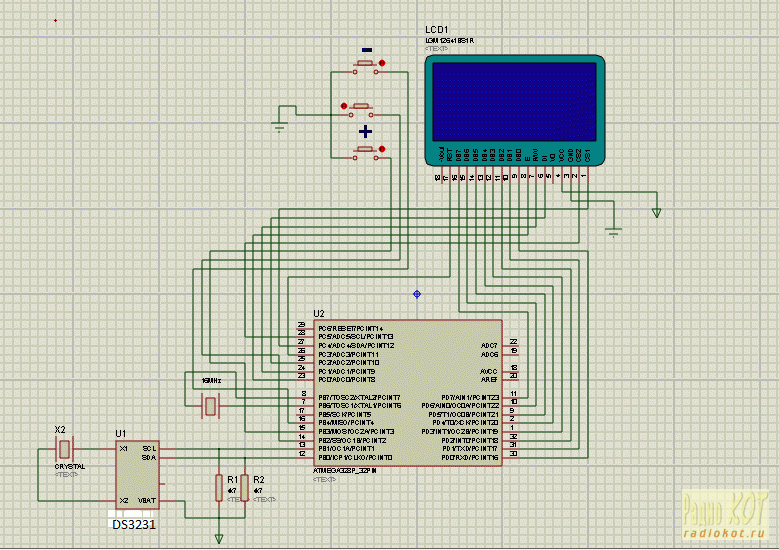Click the <TEXT> placeholder under LCD1 name
779x550 pixels.
pyautogui.click(x=437, y=49)
